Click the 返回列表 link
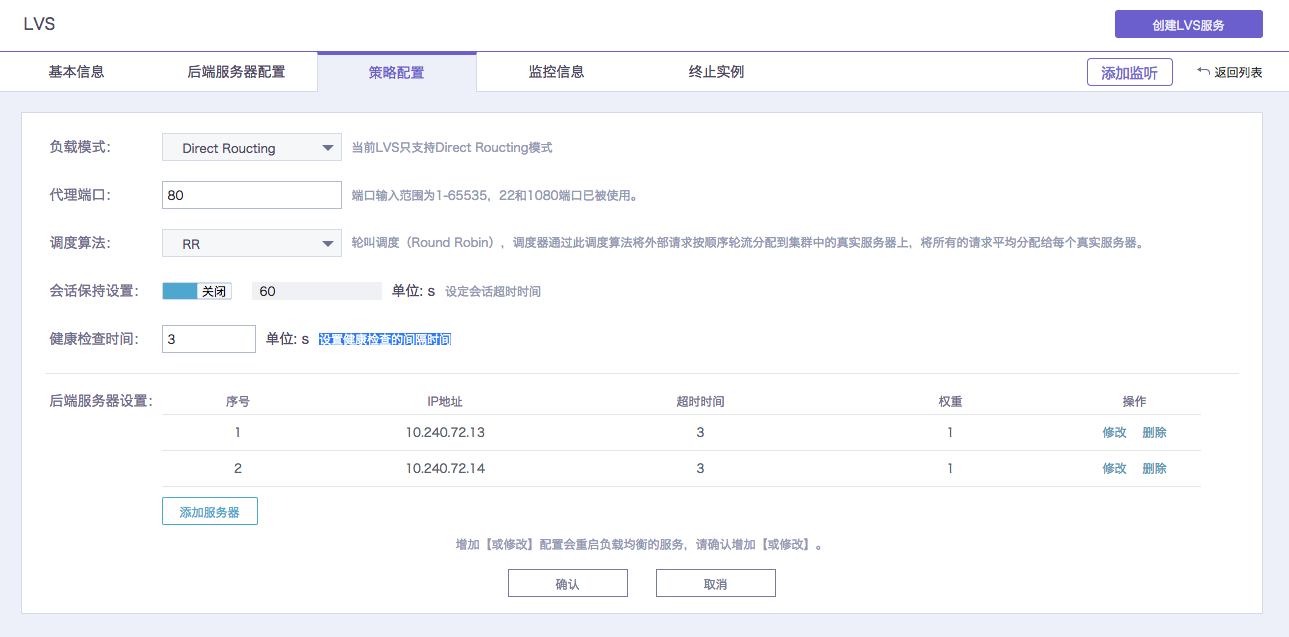Viewport: 1289px width, 637px height. click(x=1238, y=73)
